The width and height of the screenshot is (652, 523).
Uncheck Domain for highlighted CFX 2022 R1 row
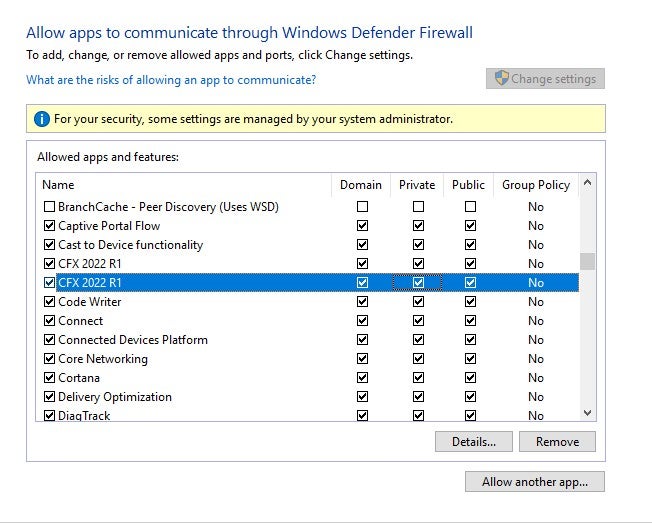pos(363,283)
